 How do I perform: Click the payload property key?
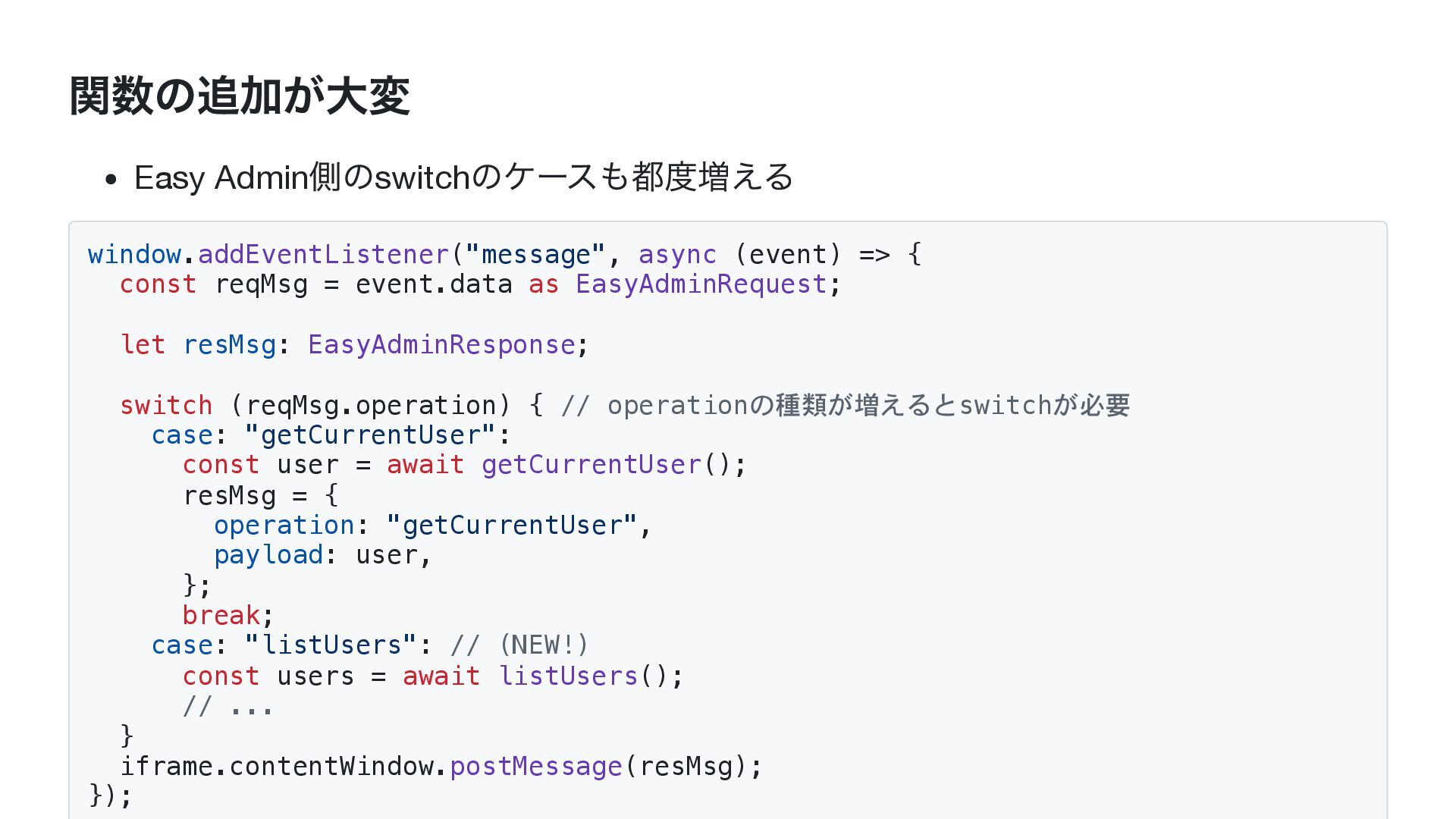click(x=268, y=555)
